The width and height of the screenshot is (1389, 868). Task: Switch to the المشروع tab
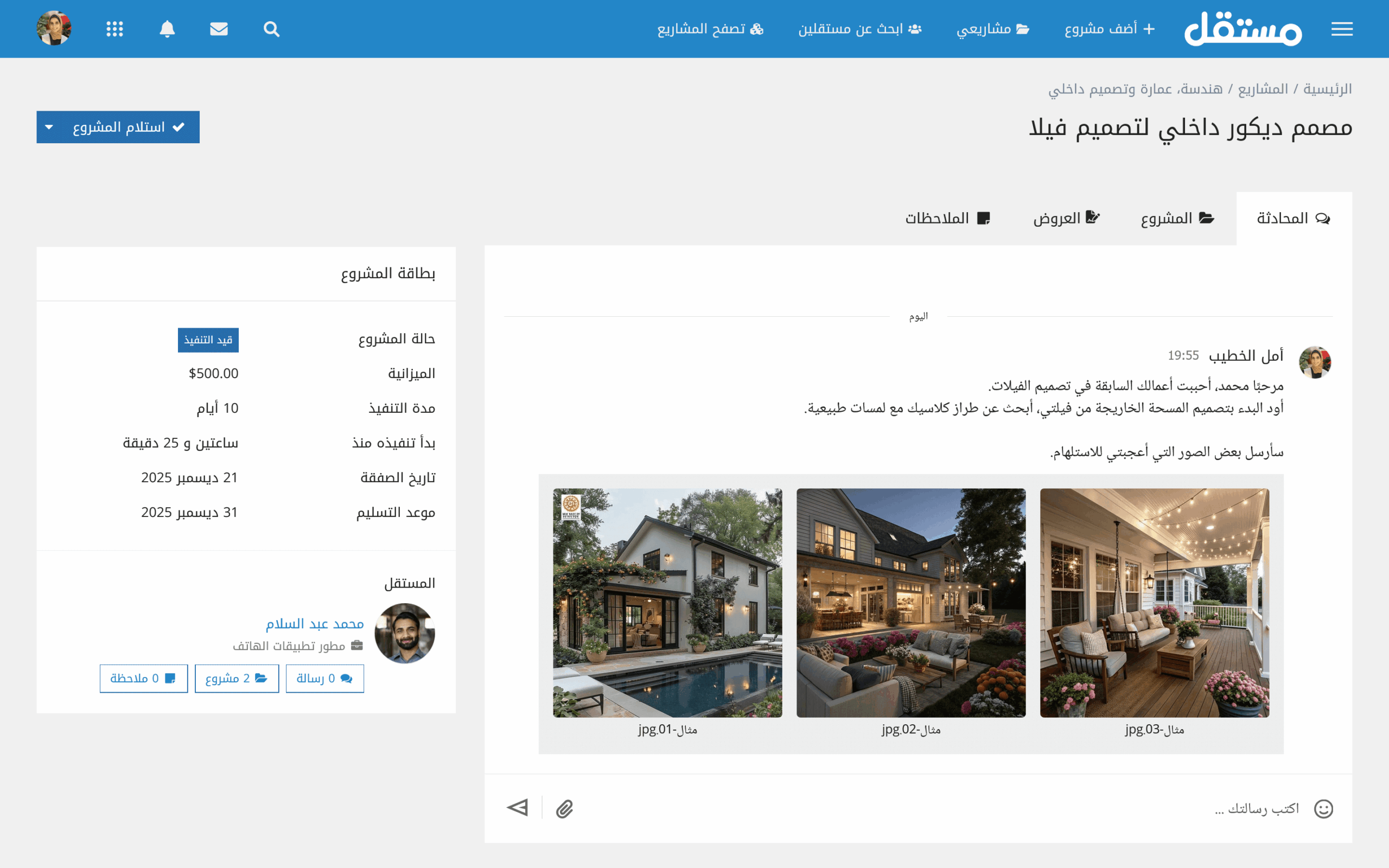[1177, 218]
